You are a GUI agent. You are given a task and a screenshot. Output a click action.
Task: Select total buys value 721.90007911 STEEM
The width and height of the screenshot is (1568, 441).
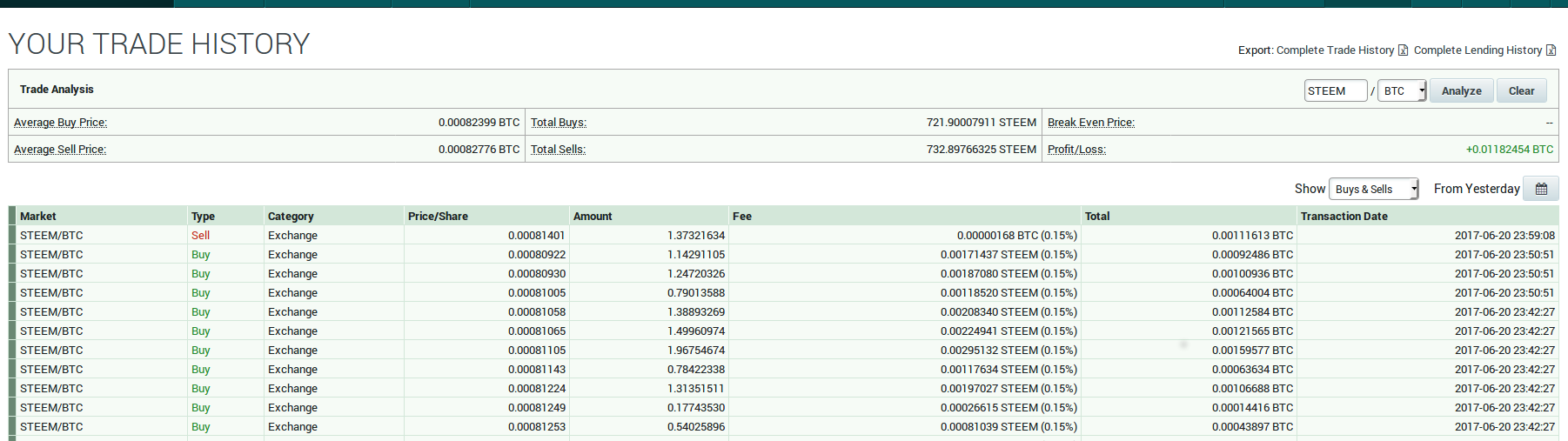tap(982, 123)
